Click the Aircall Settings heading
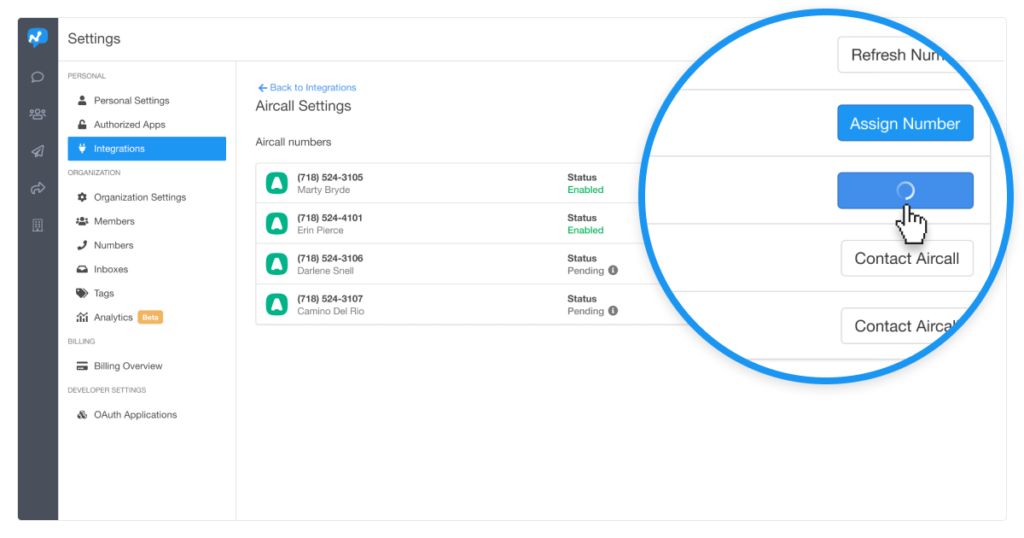Screen dimensions: 1024x538 (303, 106)
